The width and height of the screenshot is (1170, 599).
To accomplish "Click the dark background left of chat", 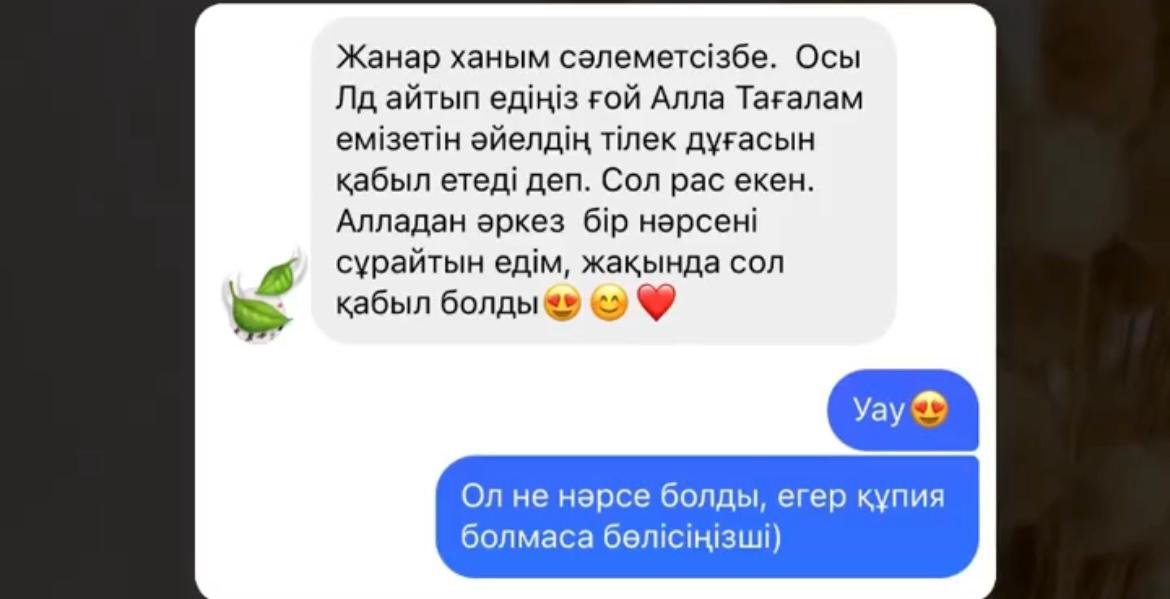I will (97, 298).
